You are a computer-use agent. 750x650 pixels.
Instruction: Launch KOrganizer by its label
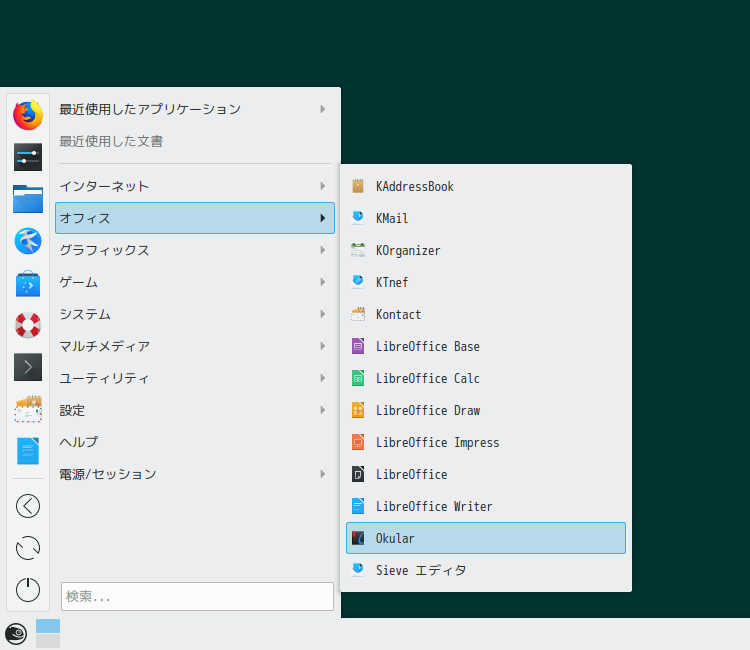(x=408, y=251)
